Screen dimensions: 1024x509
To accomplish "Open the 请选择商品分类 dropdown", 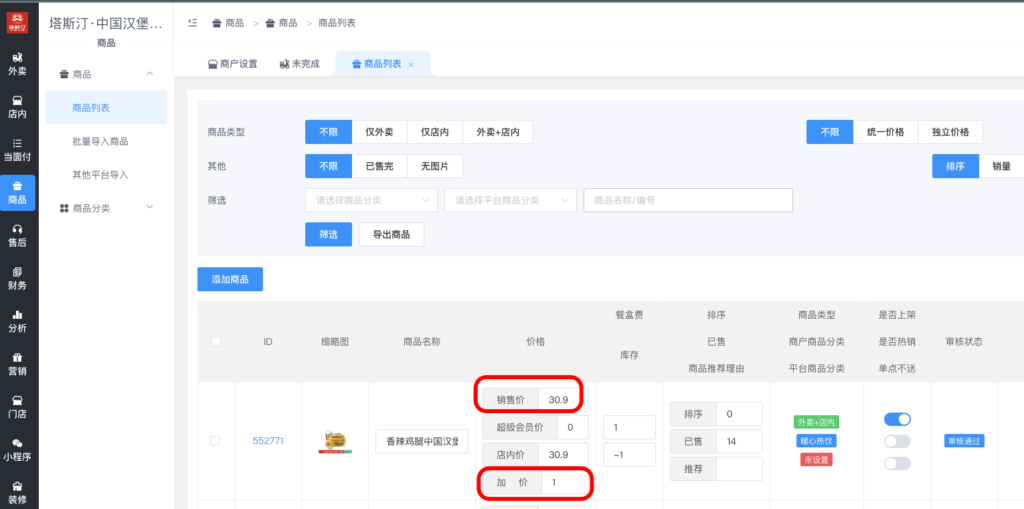I will pyautogui.click(x=372, y=201).
